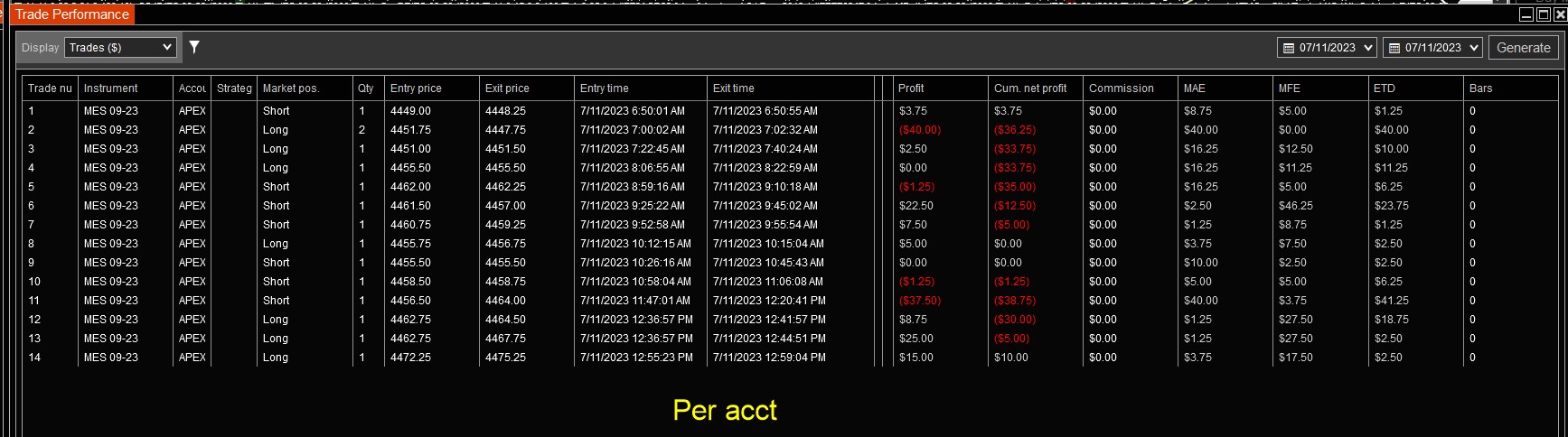The height and width of the screenshot is (437, 1568).
Task: Select exit time 7/11/2023 12:59:04 PM
Action: point(769,358)
